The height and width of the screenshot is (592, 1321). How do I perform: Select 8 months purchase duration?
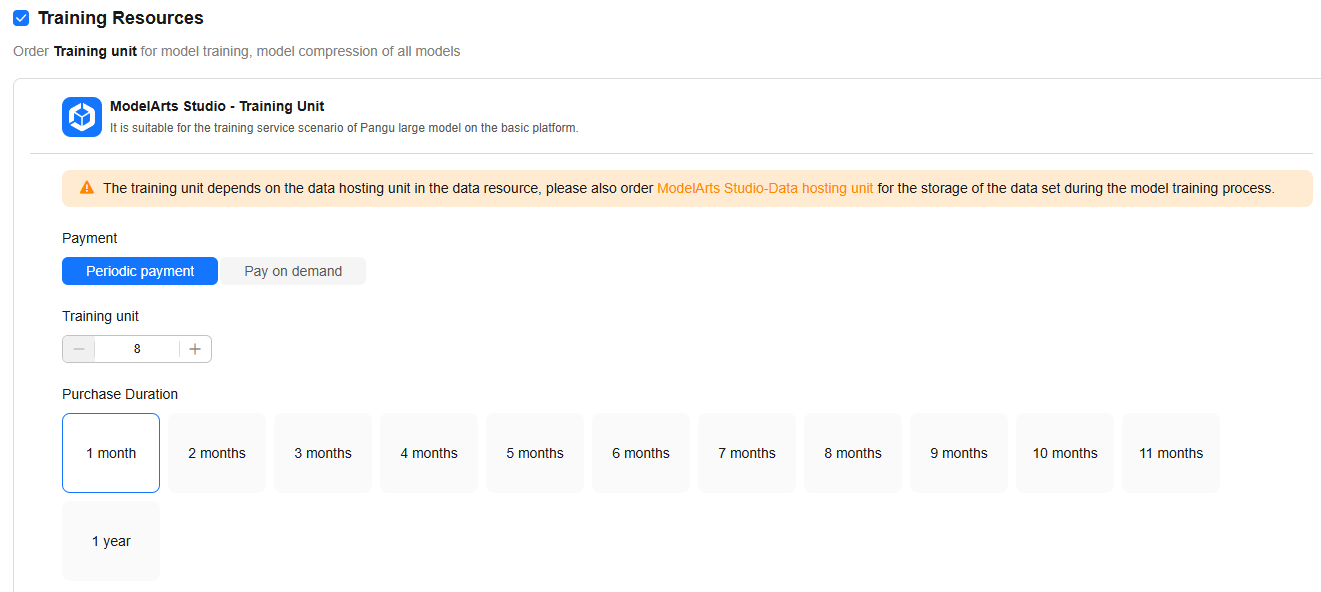(853, 453)
